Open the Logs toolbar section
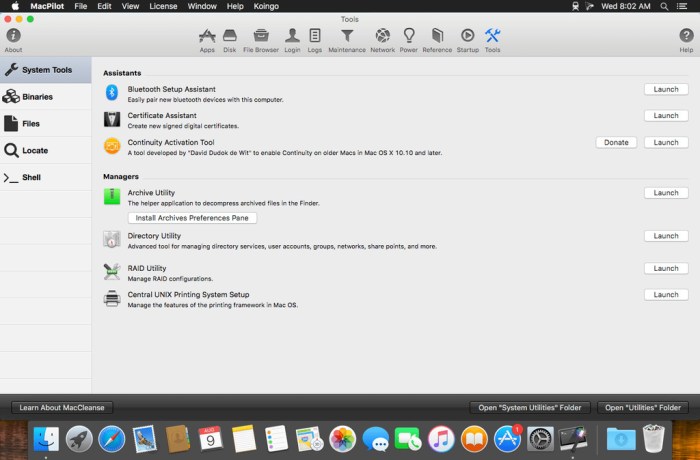 [x=315, y=38]
